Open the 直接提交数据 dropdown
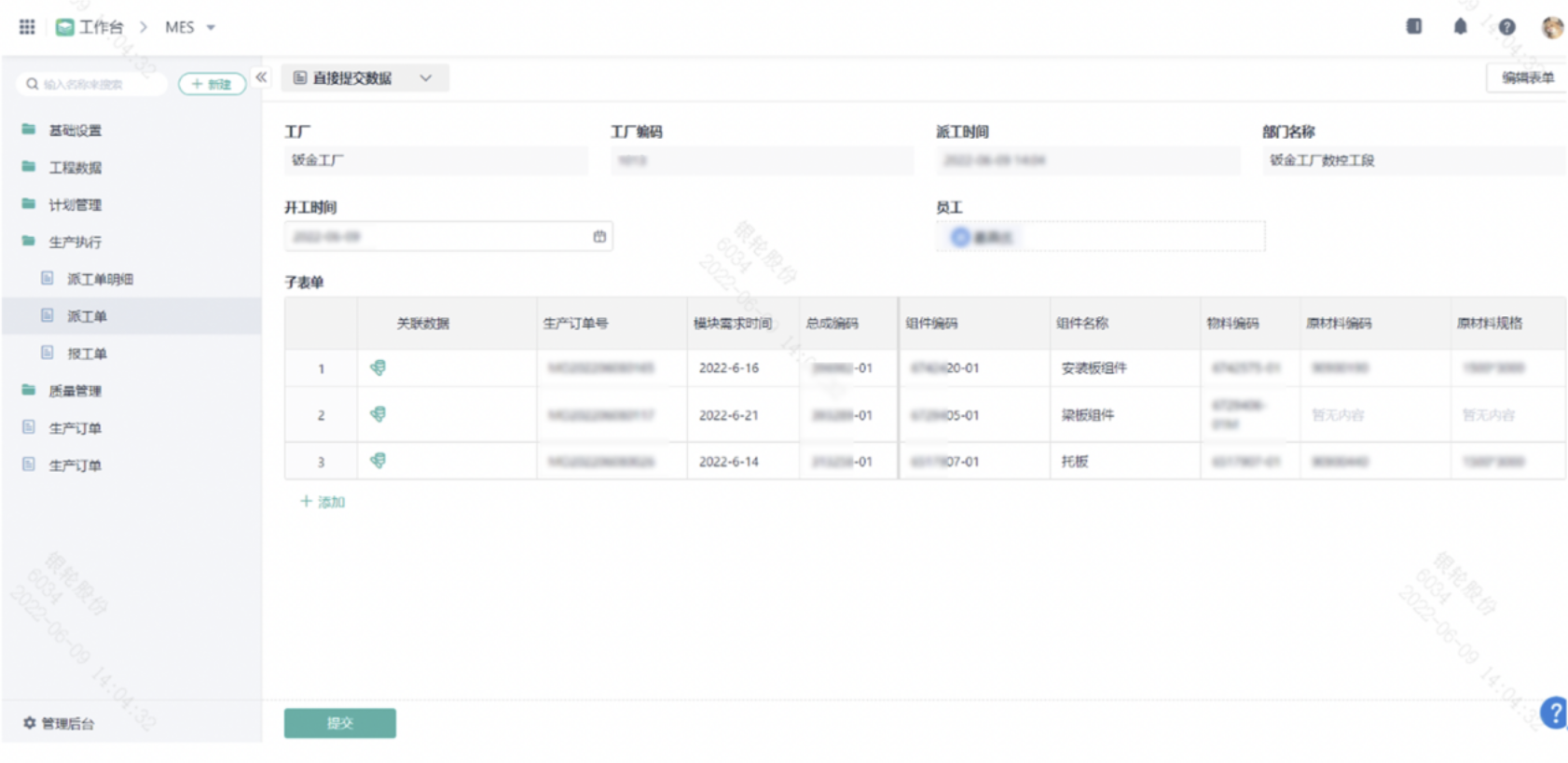The height and width of the screenshot is (763, 1568). coord(364,78)
